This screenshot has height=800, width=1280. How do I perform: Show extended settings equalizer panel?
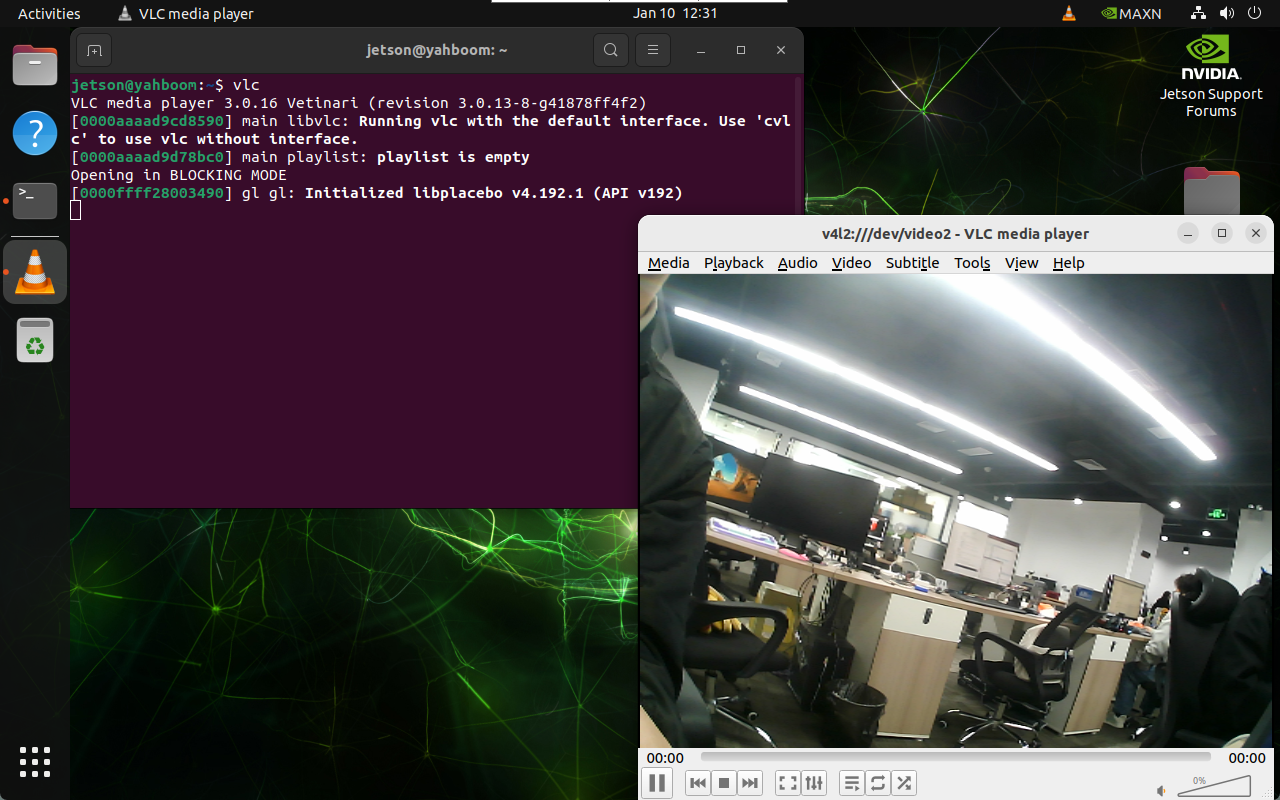(814, 783)
